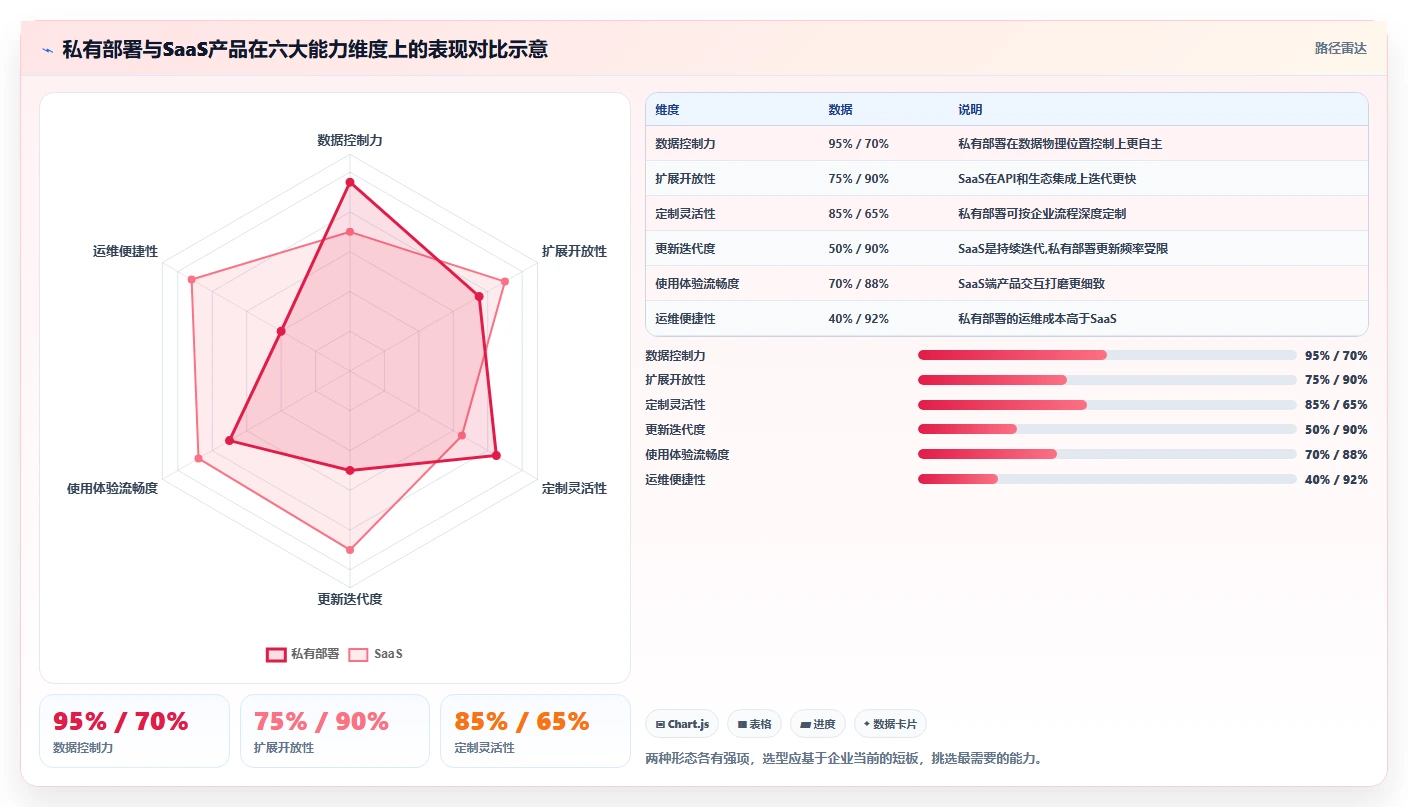Click the 维度 table column header
The width and height of the screenshot is (1408, 807).
(667, 110)
